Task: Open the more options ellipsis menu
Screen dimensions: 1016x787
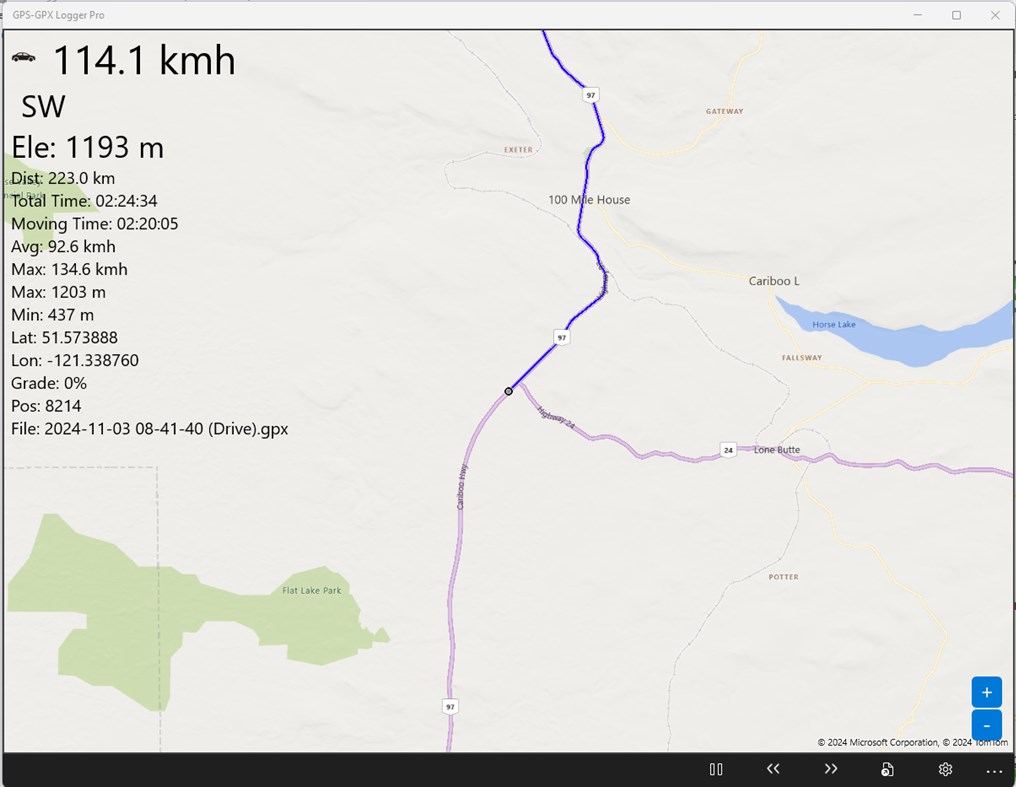Action: pos(994,769)
